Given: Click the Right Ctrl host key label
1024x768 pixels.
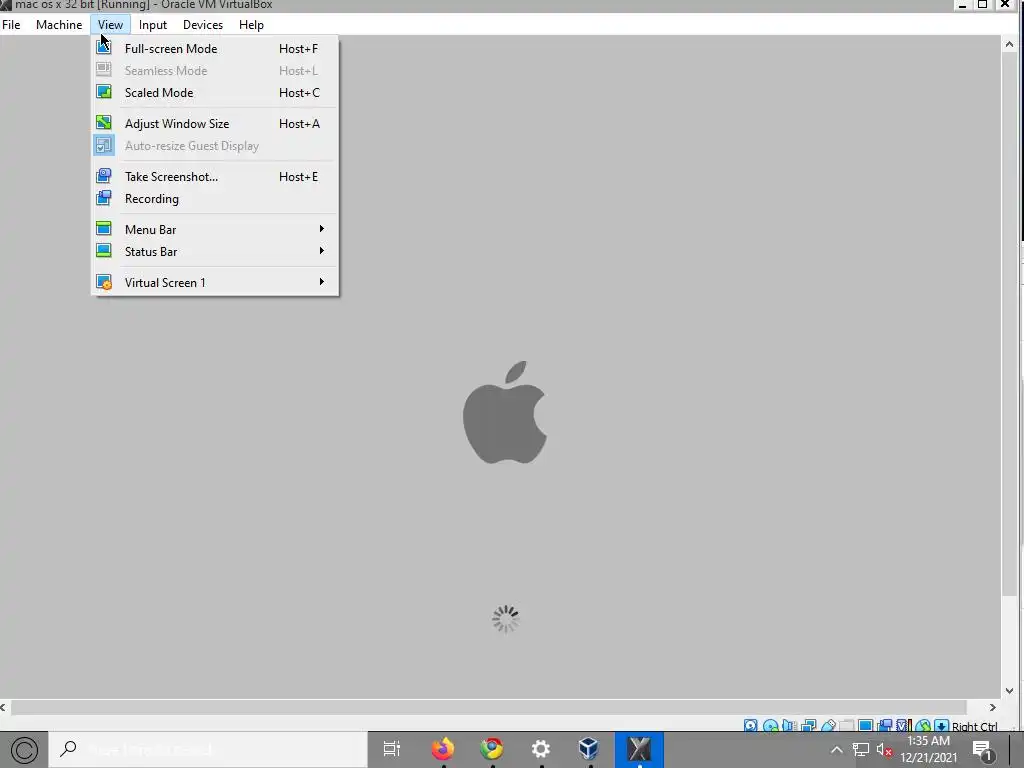Looking at the screenshot, I should [974, 726].
